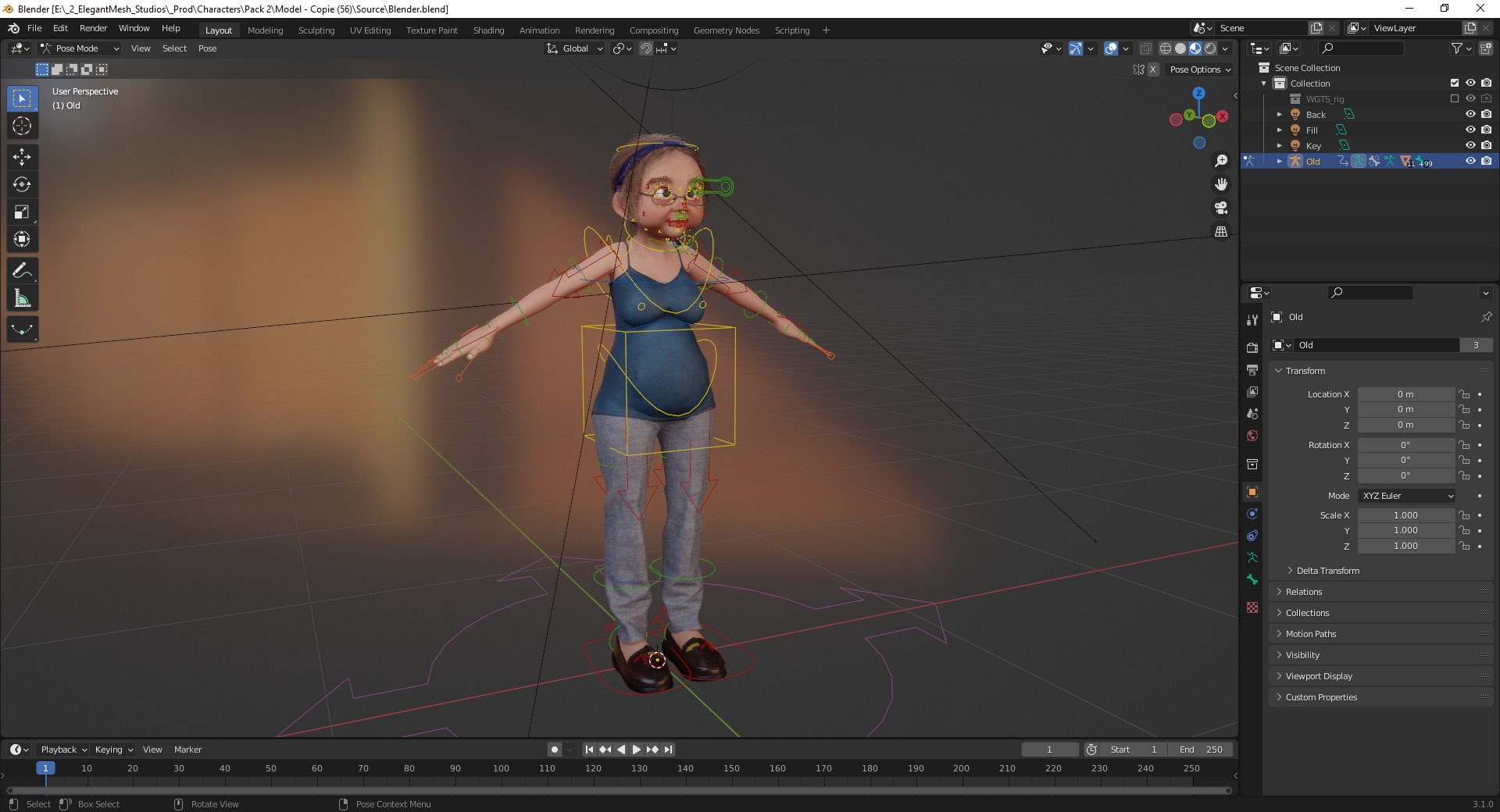
Task: Switch perspective/orthographic grid icon
Action: tap(1221, 231)
